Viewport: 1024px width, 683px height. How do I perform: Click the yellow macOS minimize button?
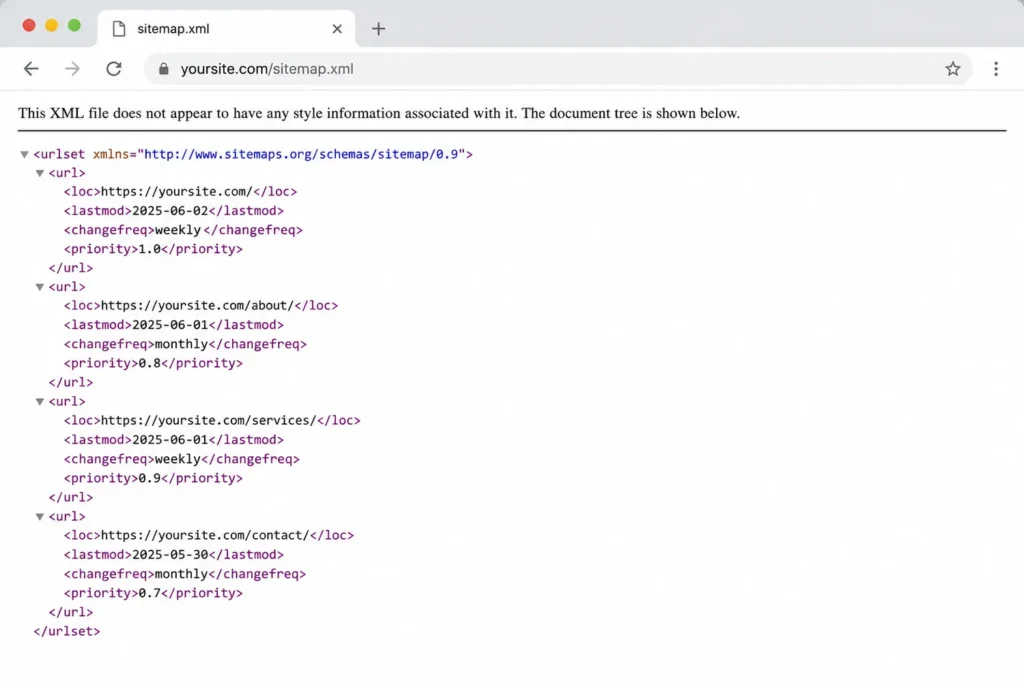click(x=52, y=25)
